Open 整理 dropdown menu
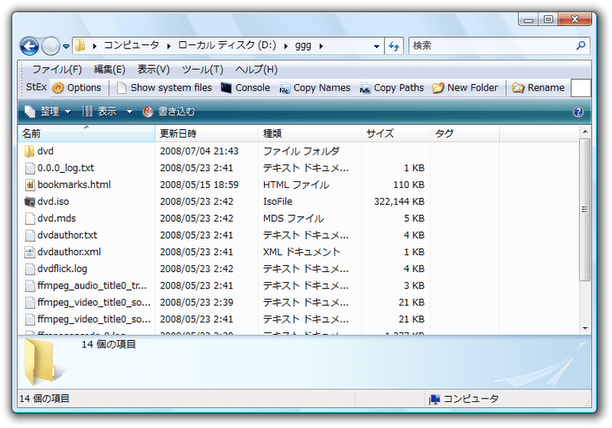The image size is (612, 428). click(x=48, y=112)
